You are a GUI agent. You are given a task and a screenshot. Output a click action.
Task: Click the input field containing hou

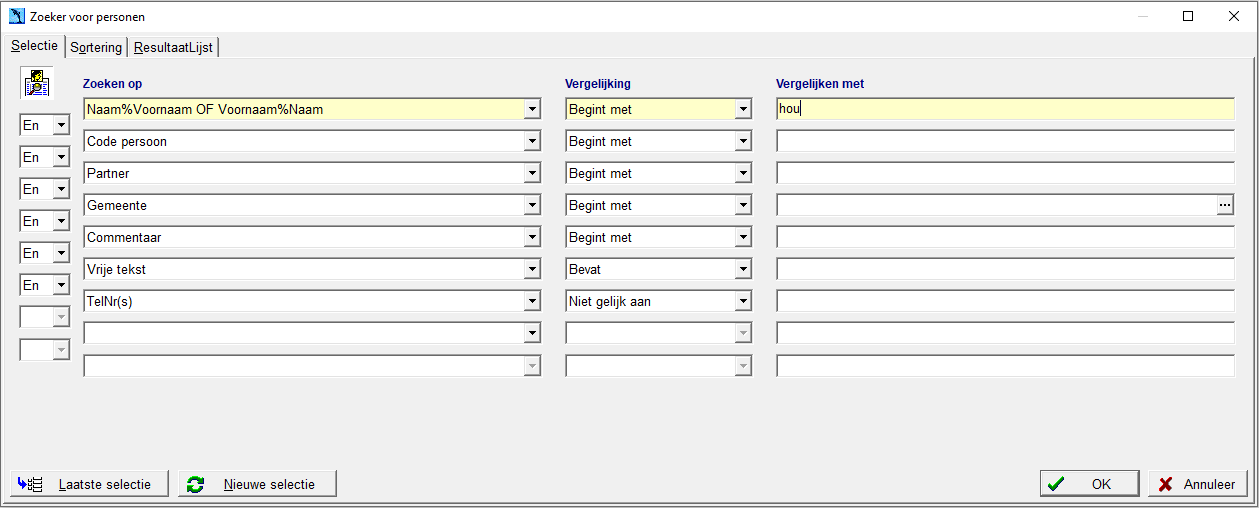coord(1005,109)
